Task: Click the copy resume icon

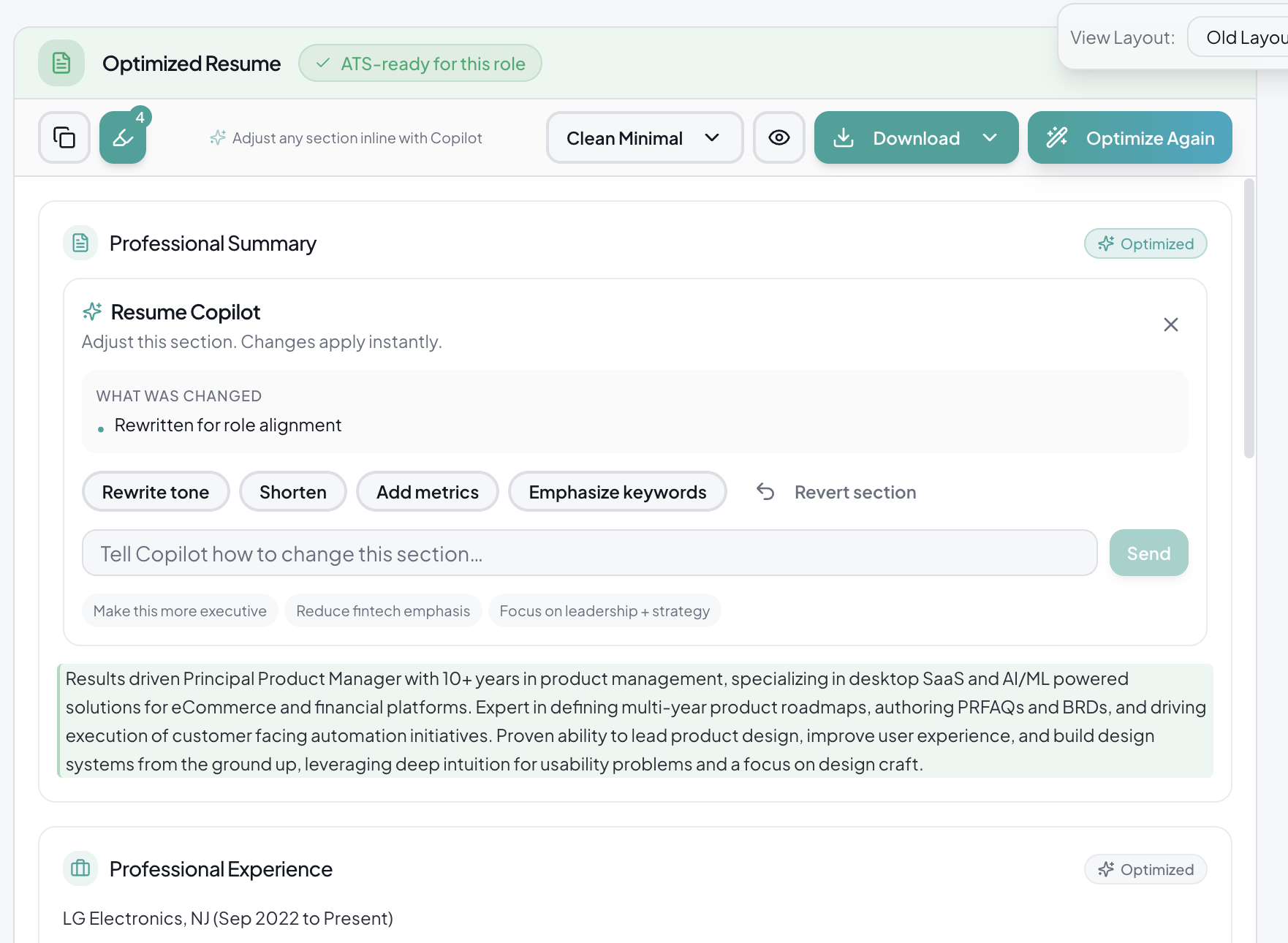Action: [x=64, y=137]
